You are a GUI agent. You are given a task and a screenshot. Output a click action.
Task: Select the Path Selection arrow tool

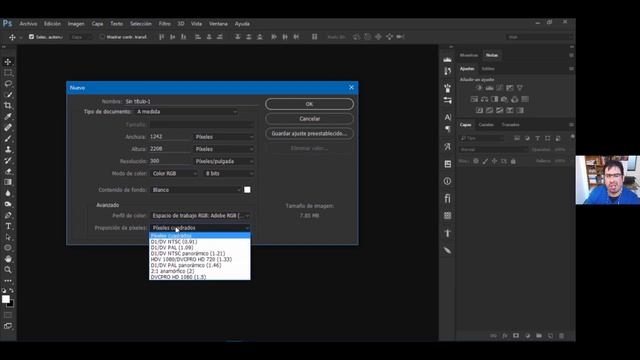(x=8, y=237)
